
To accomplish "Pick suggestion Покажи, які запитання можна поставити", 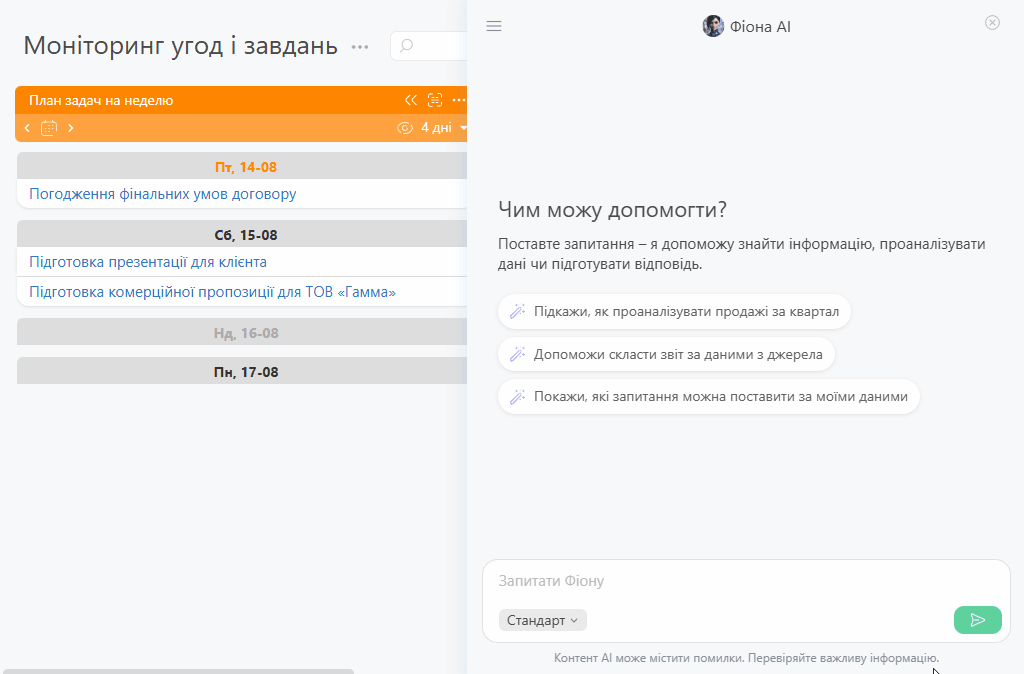I will coord(709,396).
